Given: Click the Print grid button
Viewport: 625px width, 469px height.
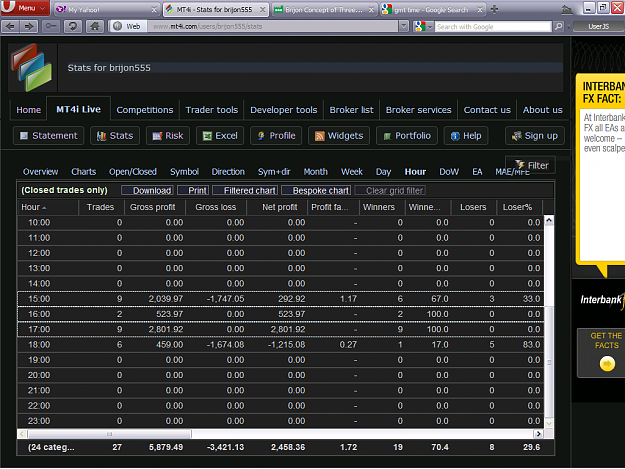Looking at the screenshot, I should click(x=193, y=190).
